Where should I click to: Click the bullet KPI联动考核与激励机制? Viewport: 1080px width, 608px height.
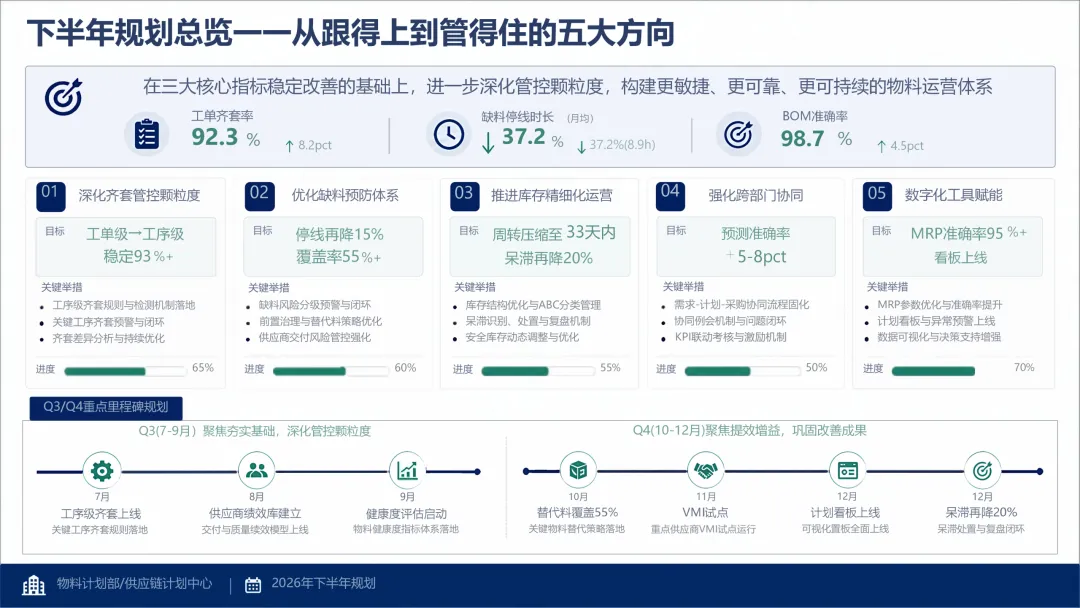coord(731,337)
